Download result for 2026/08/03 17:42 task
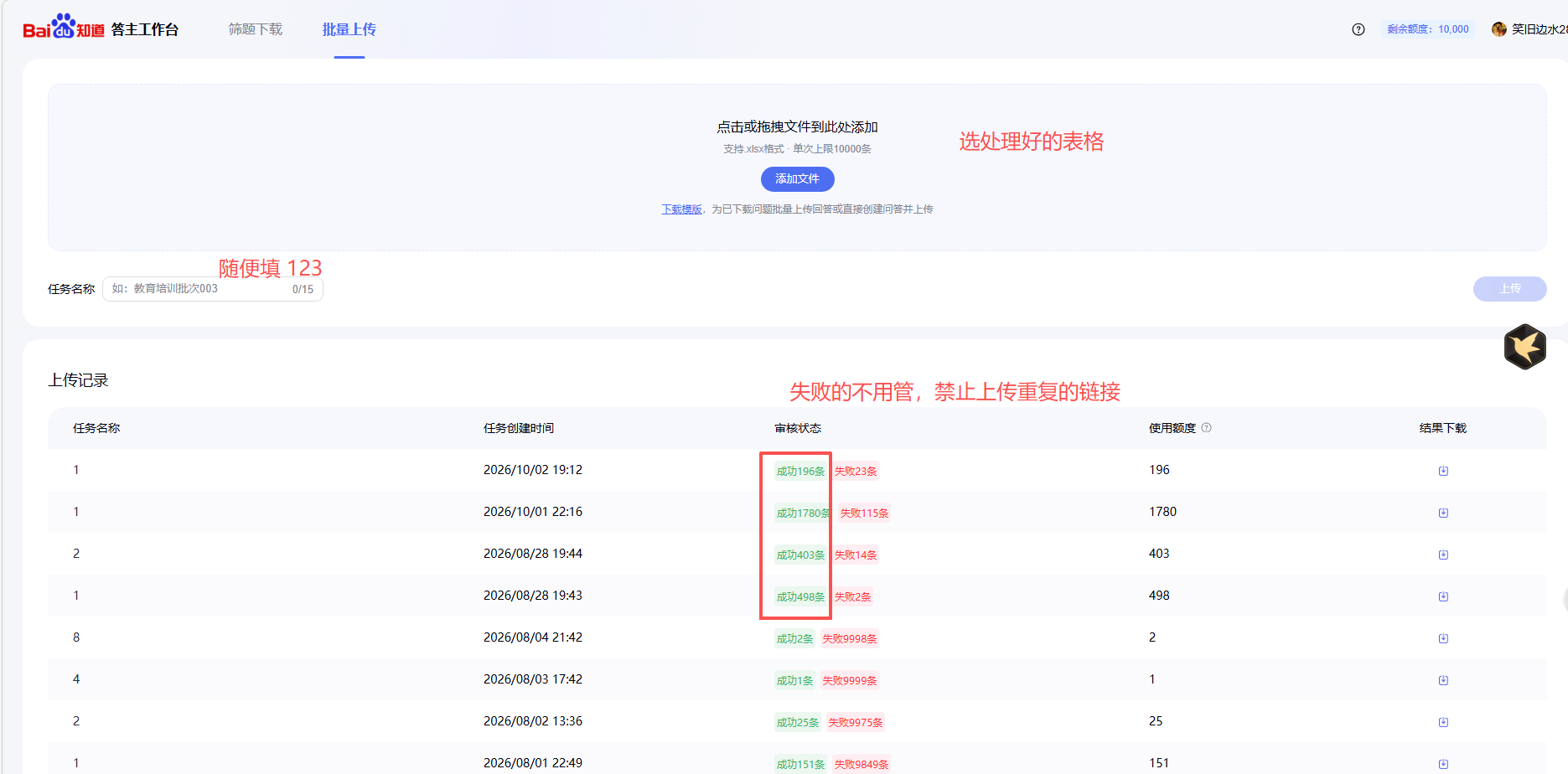Image resolution: width=1568 pixels, height=774 pixels. pyautogui.click(x=1443, y=680)
